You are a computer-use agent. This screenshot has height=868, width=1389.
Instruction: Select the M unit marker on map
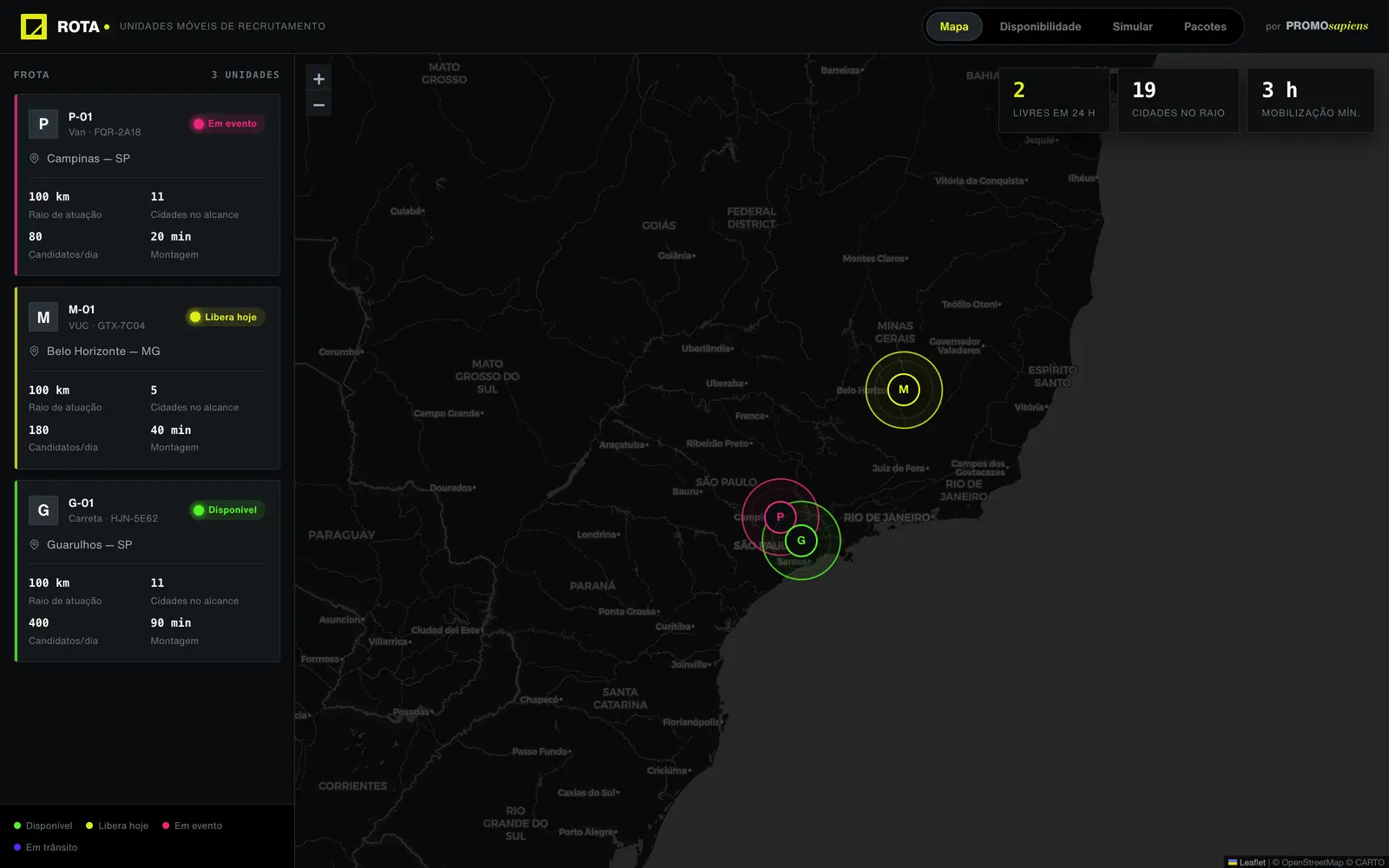coord(904,390)
